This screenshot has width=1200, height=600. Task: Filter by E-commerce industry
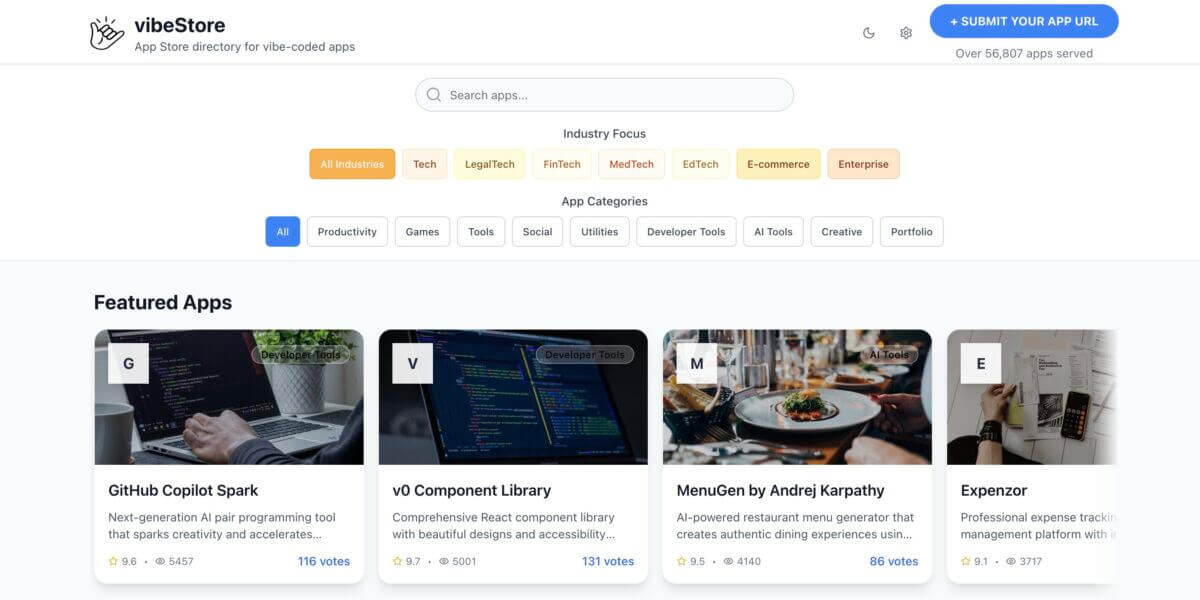tap(779, 164)
